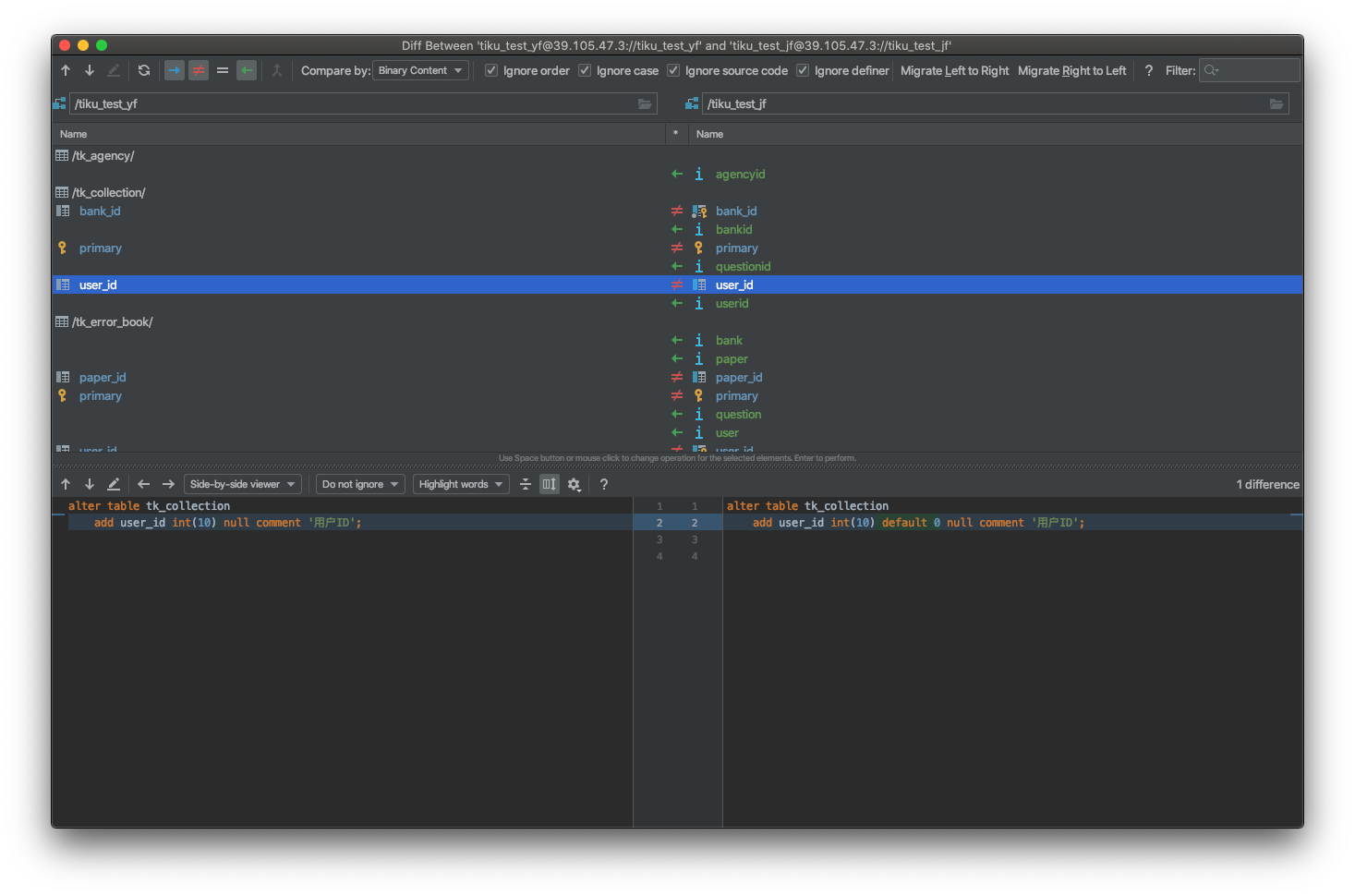This screenshot has width=1355, height=896.
Task: Select the questionid item in right list
Action: click(x=743, y=267)
